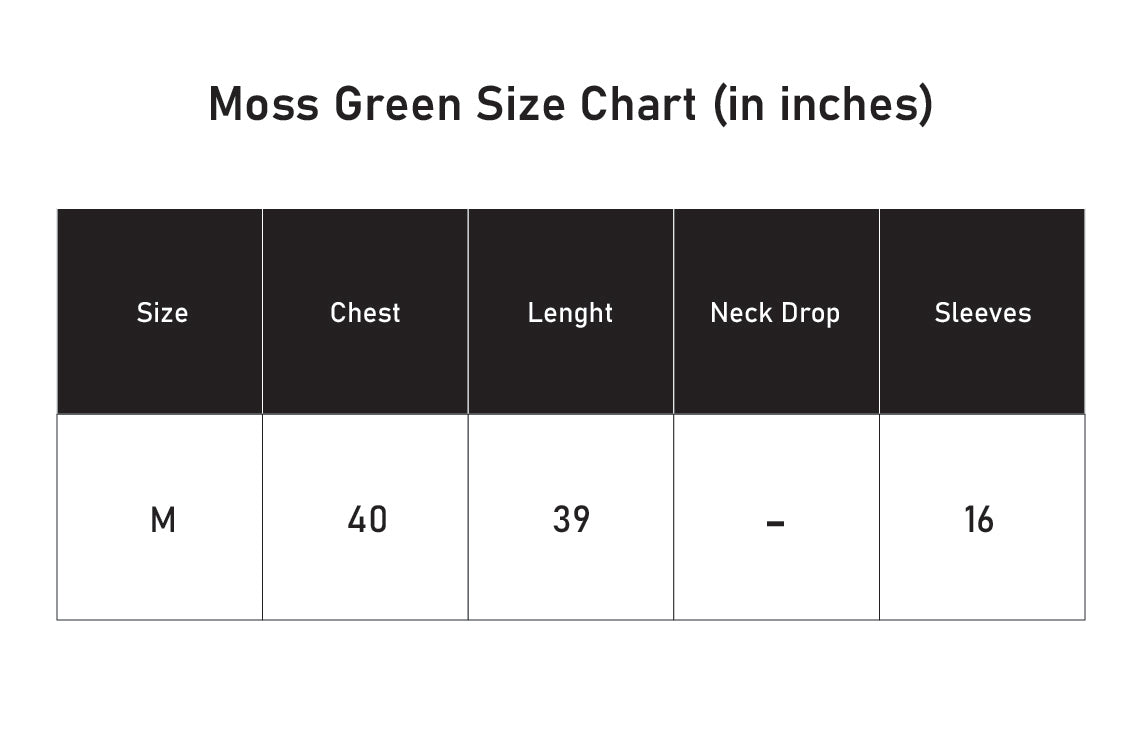1142x742 pixels.
Task: Click the sleeves measurement 16
Action: (979, 520)
